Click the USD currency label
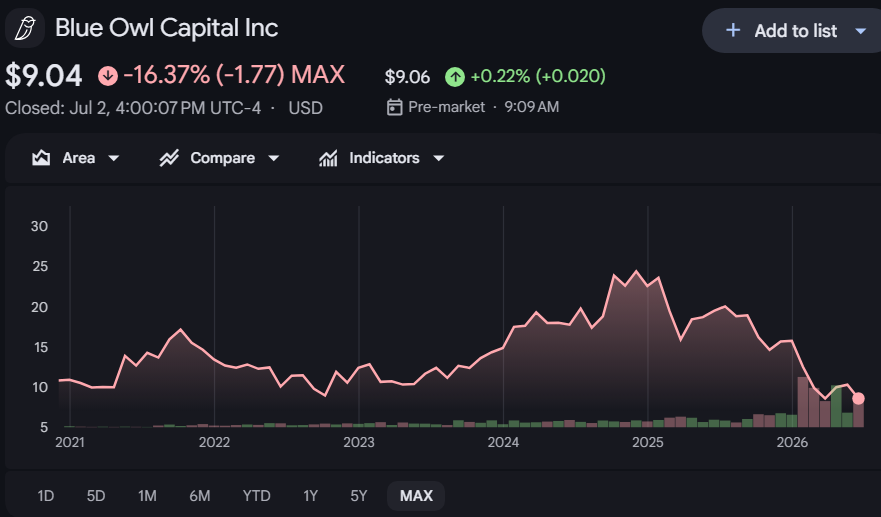Image resolution: width=881 pixels, height=517 pixels. (306, 107)
